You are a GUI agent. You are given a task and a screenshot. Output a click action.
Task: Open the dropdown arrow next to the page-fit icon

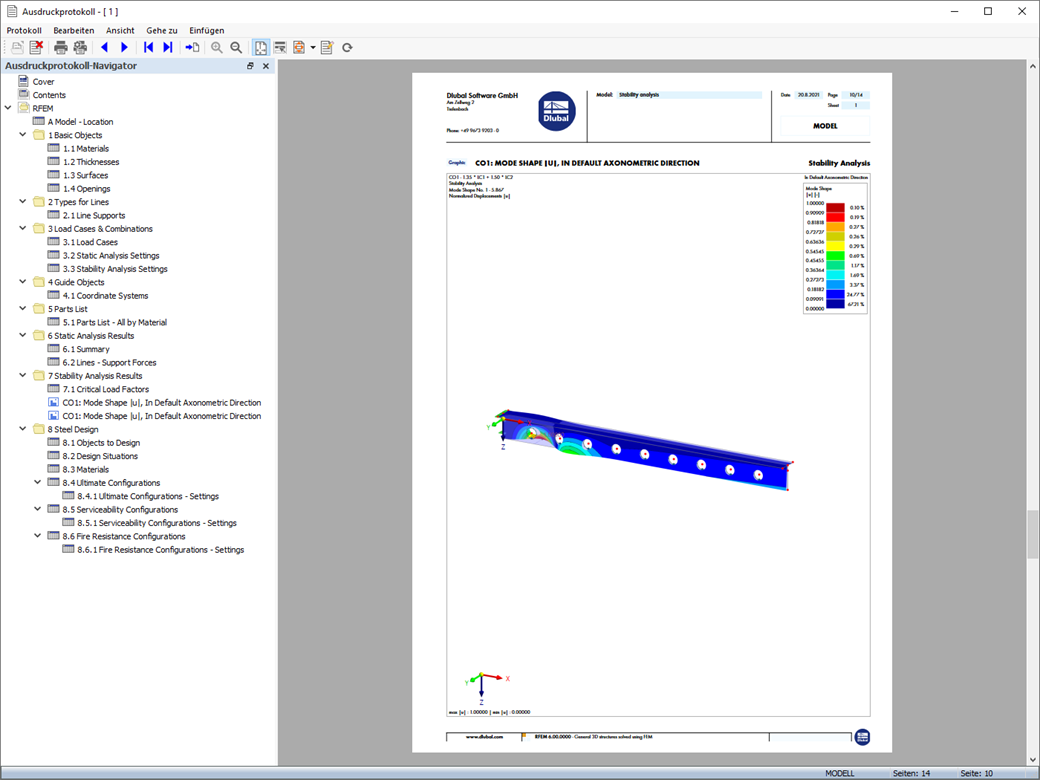pyautogui.click(x=313, y=47)
